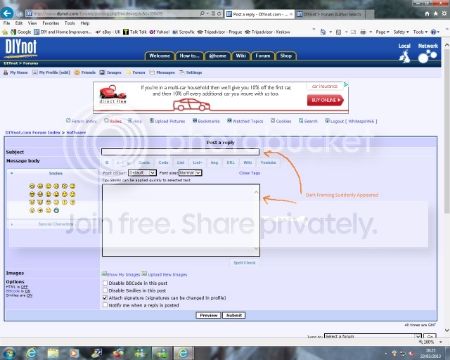Viewport: 450px width, 360px height.
Task: Open the Forum tab in navigation
Action: pos(263,56)
